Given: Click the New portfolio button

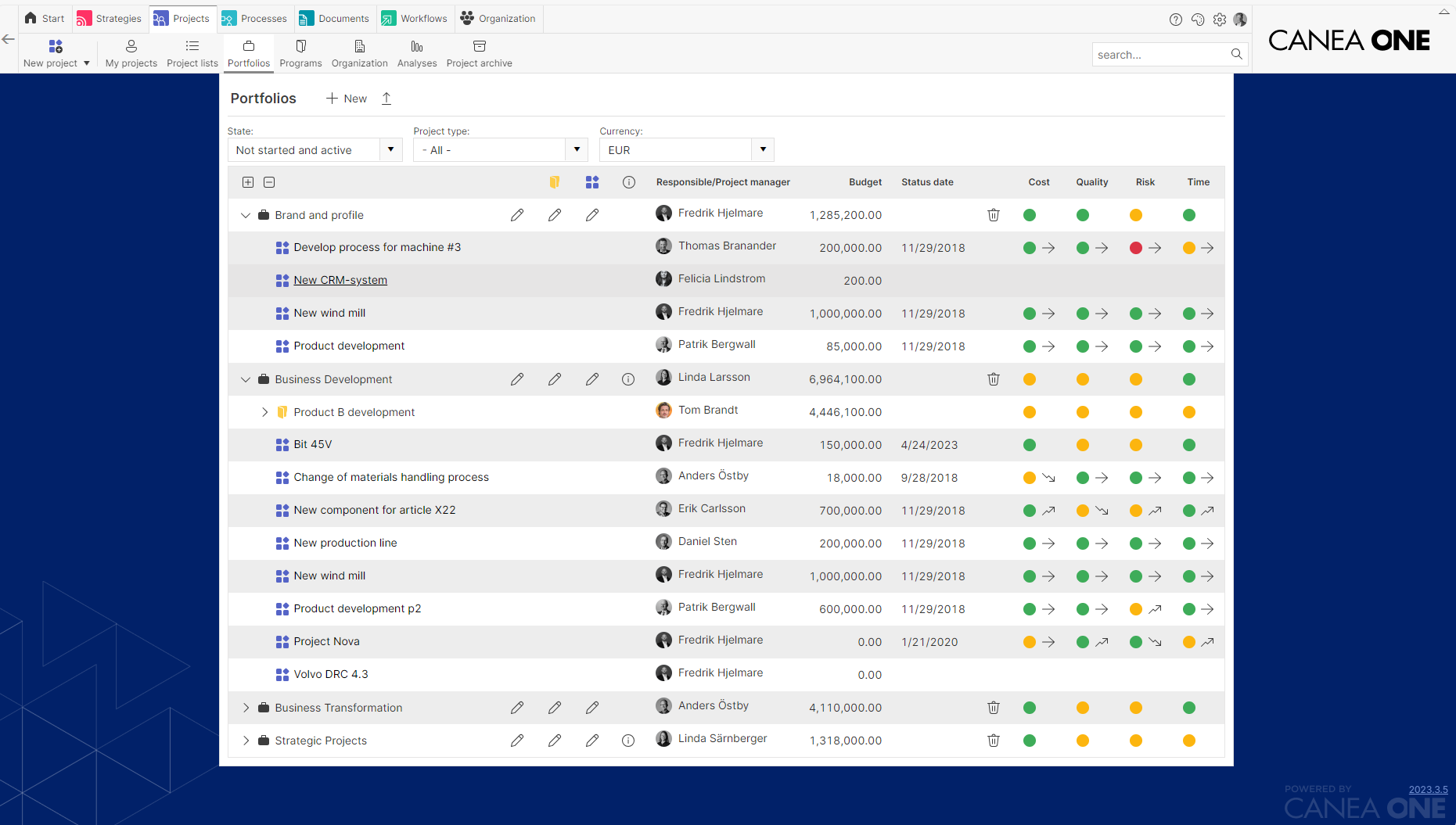Looking at the screenshot, I should (347, 99).
